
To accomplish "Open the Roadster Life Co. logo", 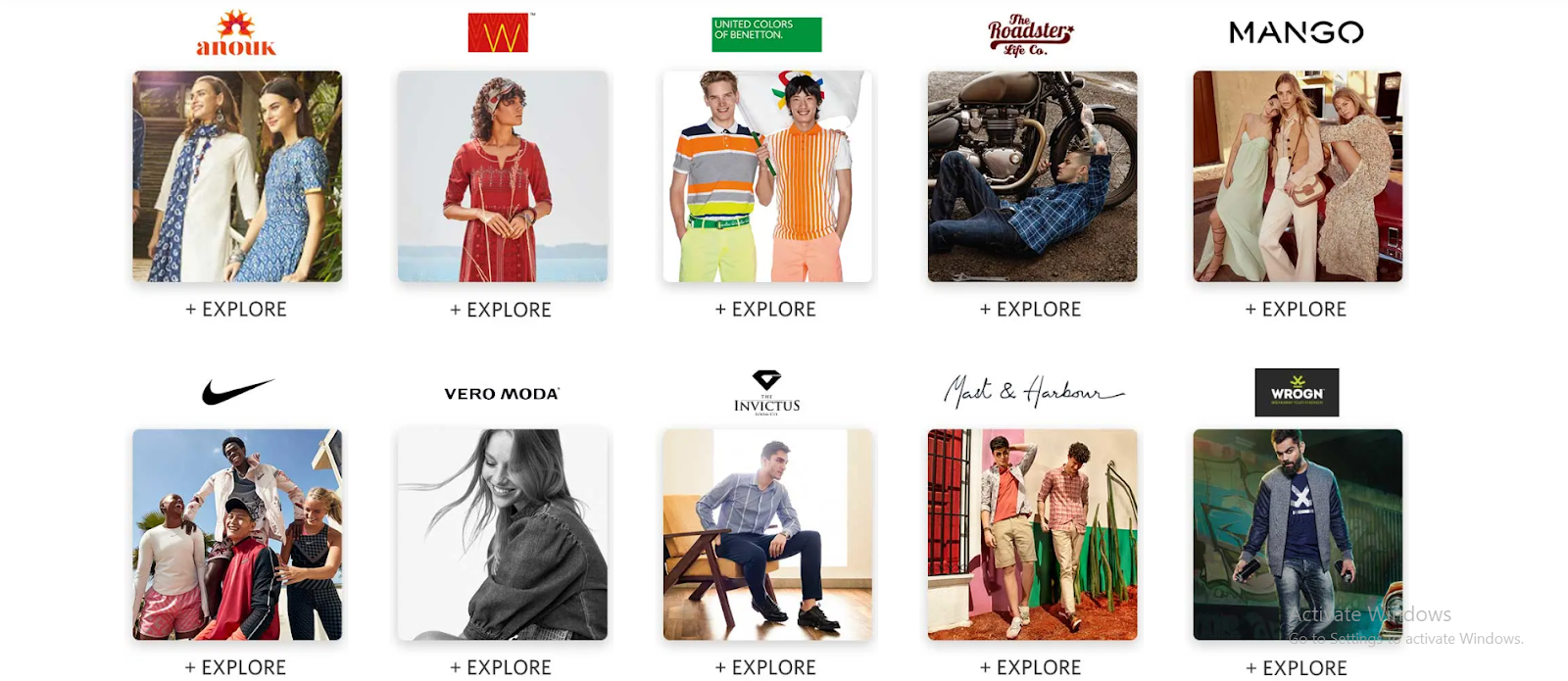I will tap(1031, 35).
